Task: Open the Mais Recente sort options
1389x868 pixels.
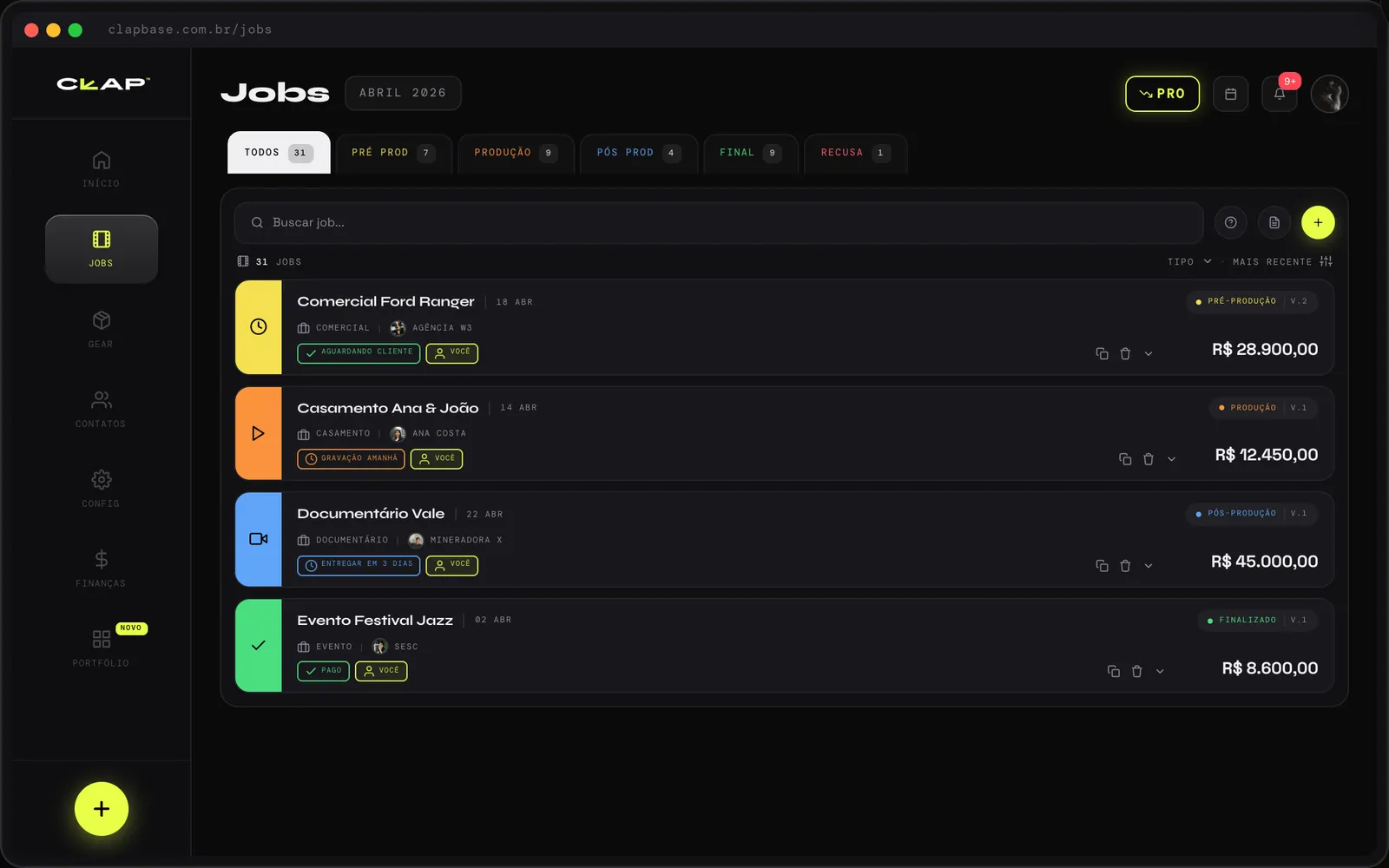Action: pyautogui.click(x=1281, y=261)
